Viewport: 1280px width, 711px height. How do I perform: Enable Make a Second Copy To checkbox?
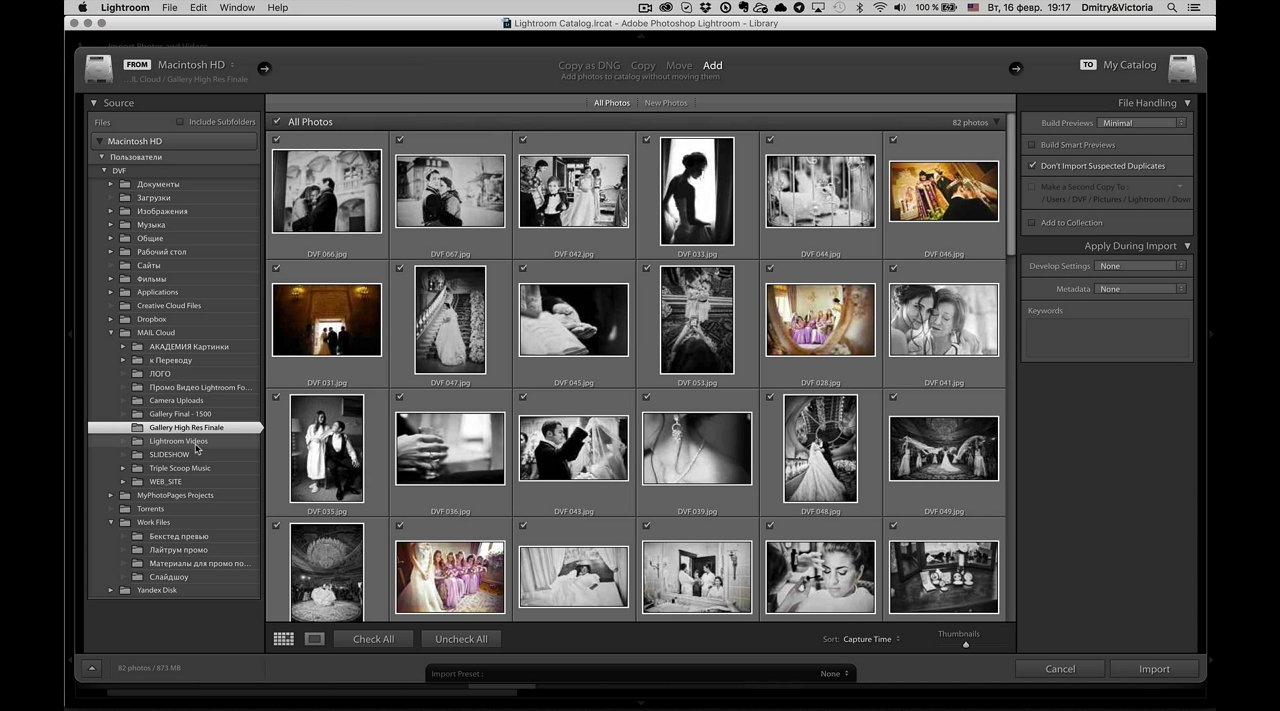tap(1032, 187)
